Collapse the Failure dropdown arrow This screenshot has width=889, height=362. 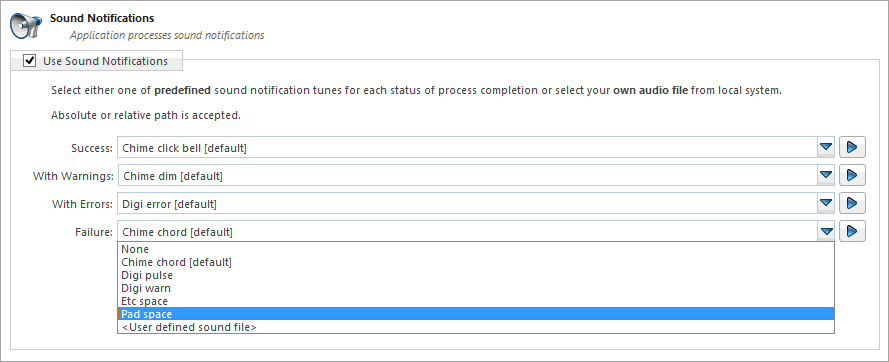pos(826,231)
